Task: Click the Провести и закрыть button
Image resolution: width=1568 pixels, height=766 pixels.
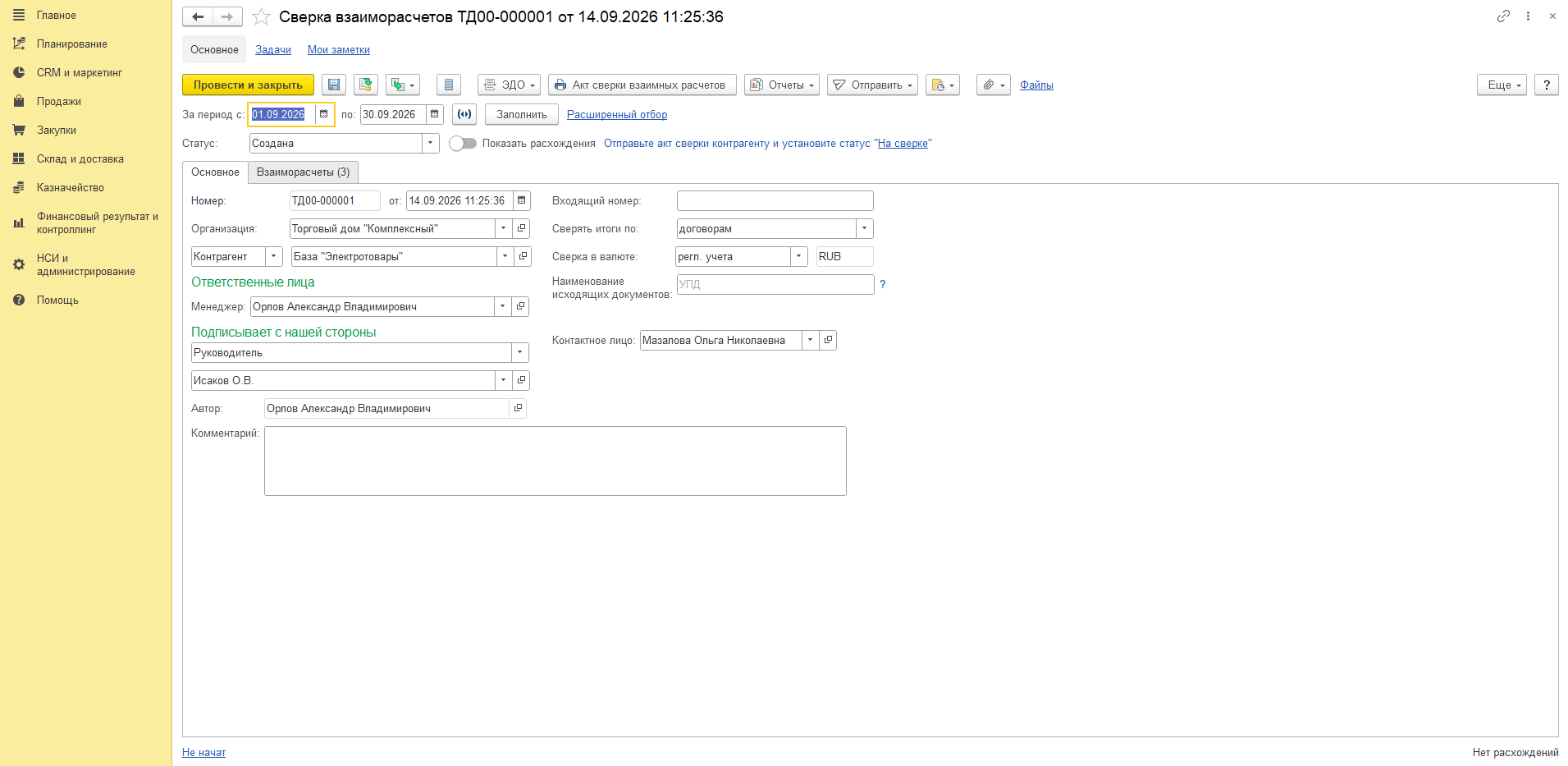Action: 248,85
